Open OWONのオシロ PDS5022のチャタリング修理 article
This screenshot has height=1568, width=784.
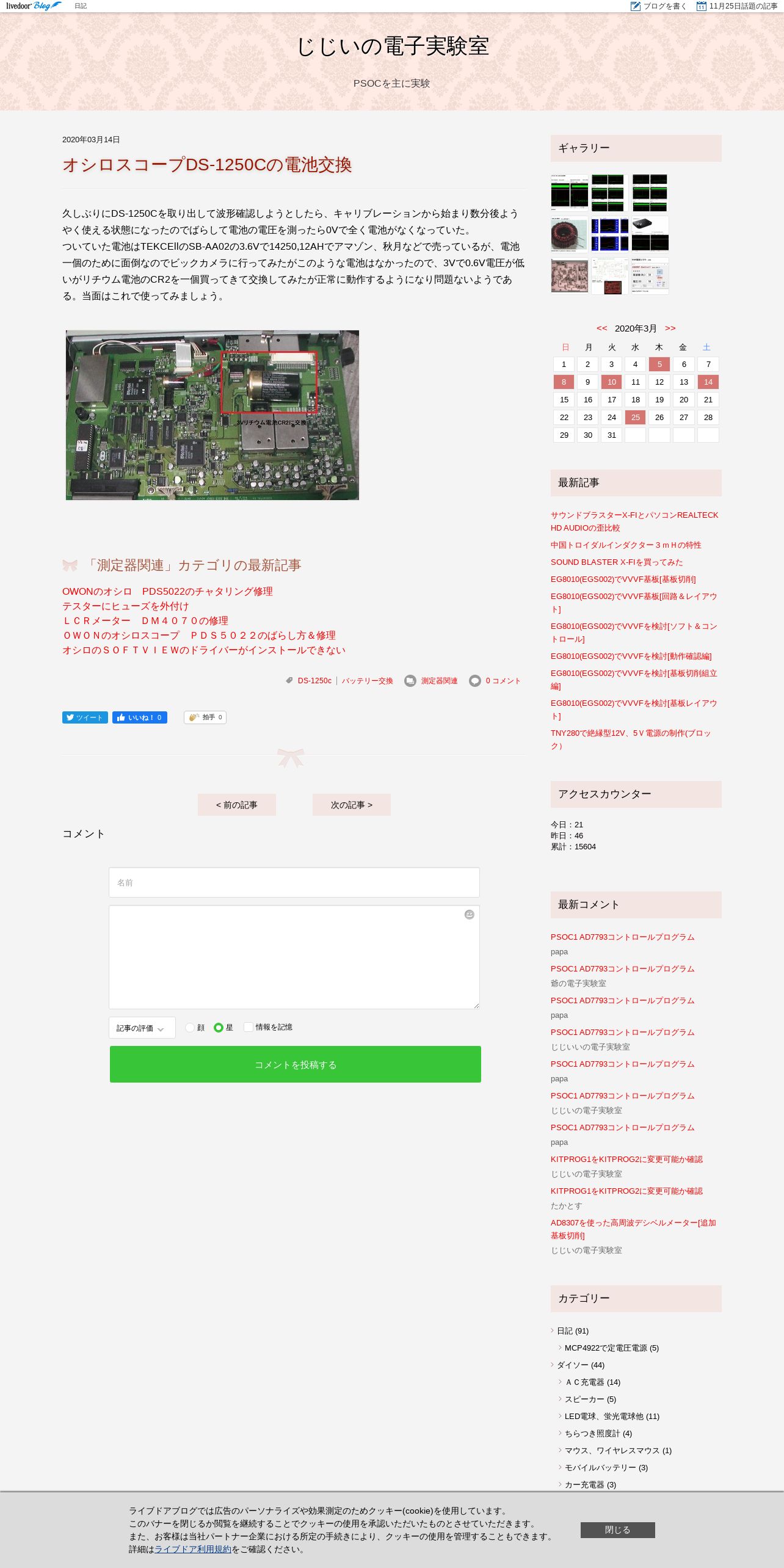pos(167,592)
